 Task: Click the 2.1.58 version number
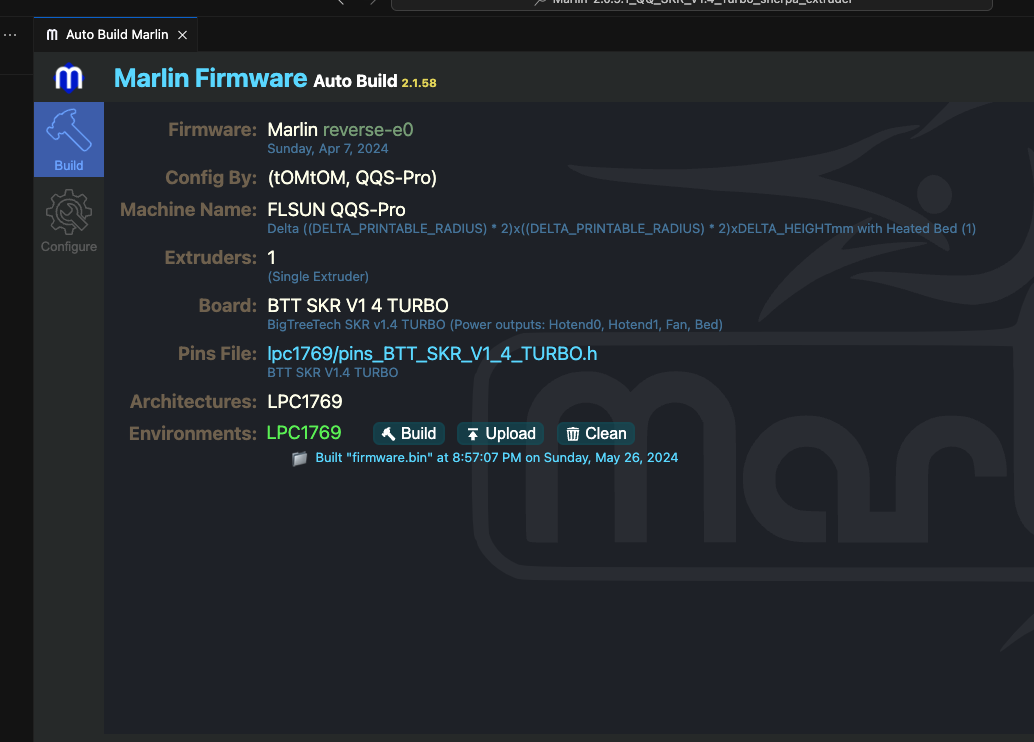click(x=419, y=83)
